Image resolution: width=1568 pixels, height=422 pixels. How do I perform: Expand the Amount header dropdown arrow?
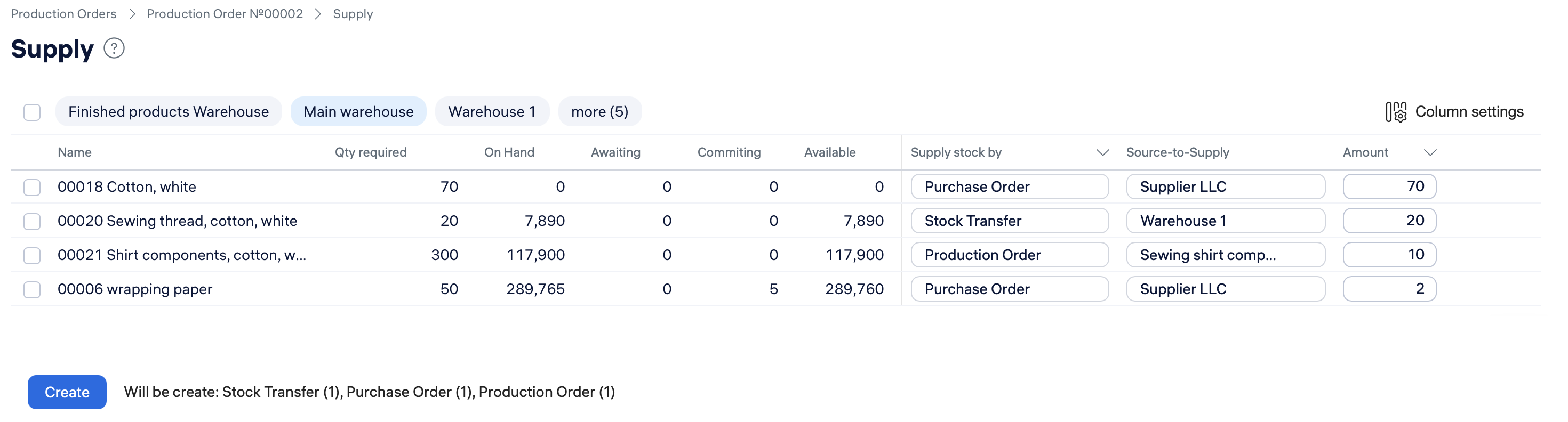[x=1430, y=152]
